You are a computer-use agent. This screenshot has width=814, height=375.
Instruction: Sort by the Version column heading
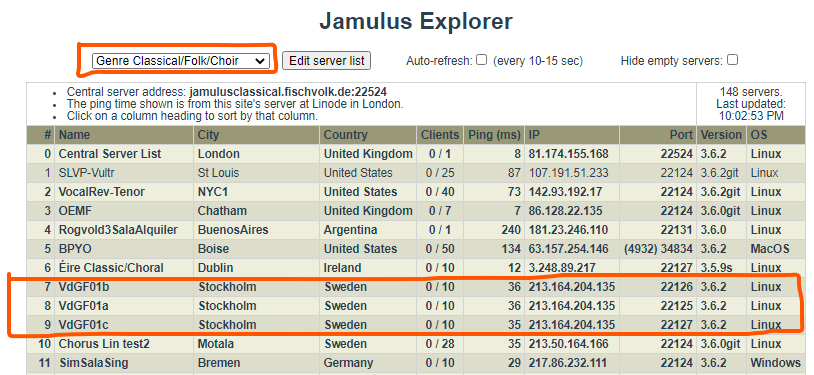pos(721,135)
